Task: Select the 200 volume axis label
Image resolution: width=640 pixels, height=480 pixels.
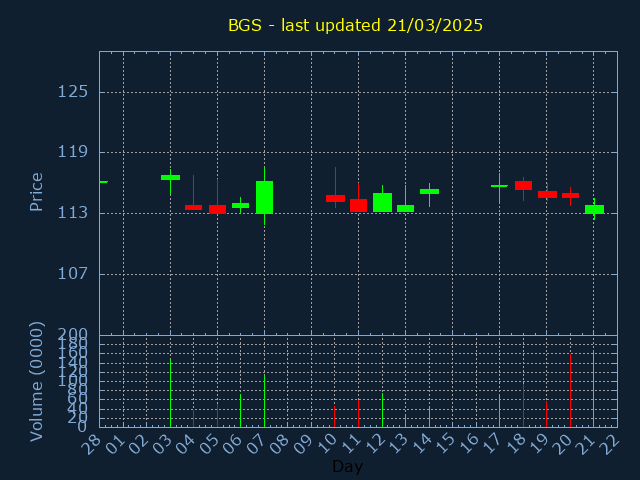Action: [73, 334]
